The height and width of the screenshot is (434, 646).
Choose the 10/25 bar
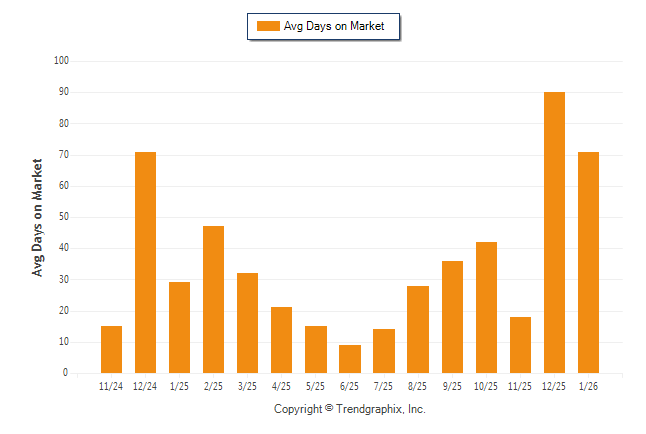486,307
